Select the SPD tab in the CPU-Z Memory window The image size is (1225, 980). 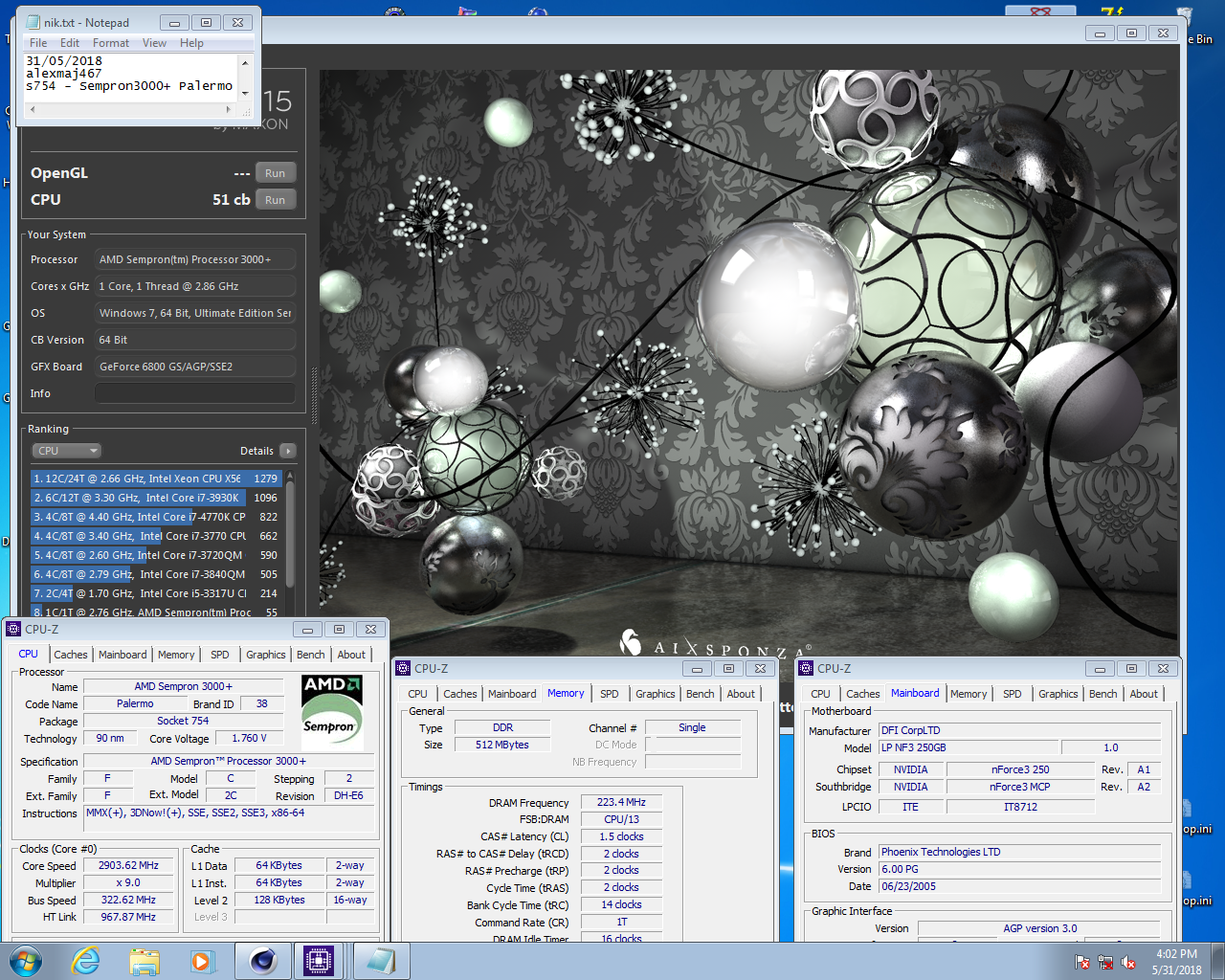click(x=610, y=694)
